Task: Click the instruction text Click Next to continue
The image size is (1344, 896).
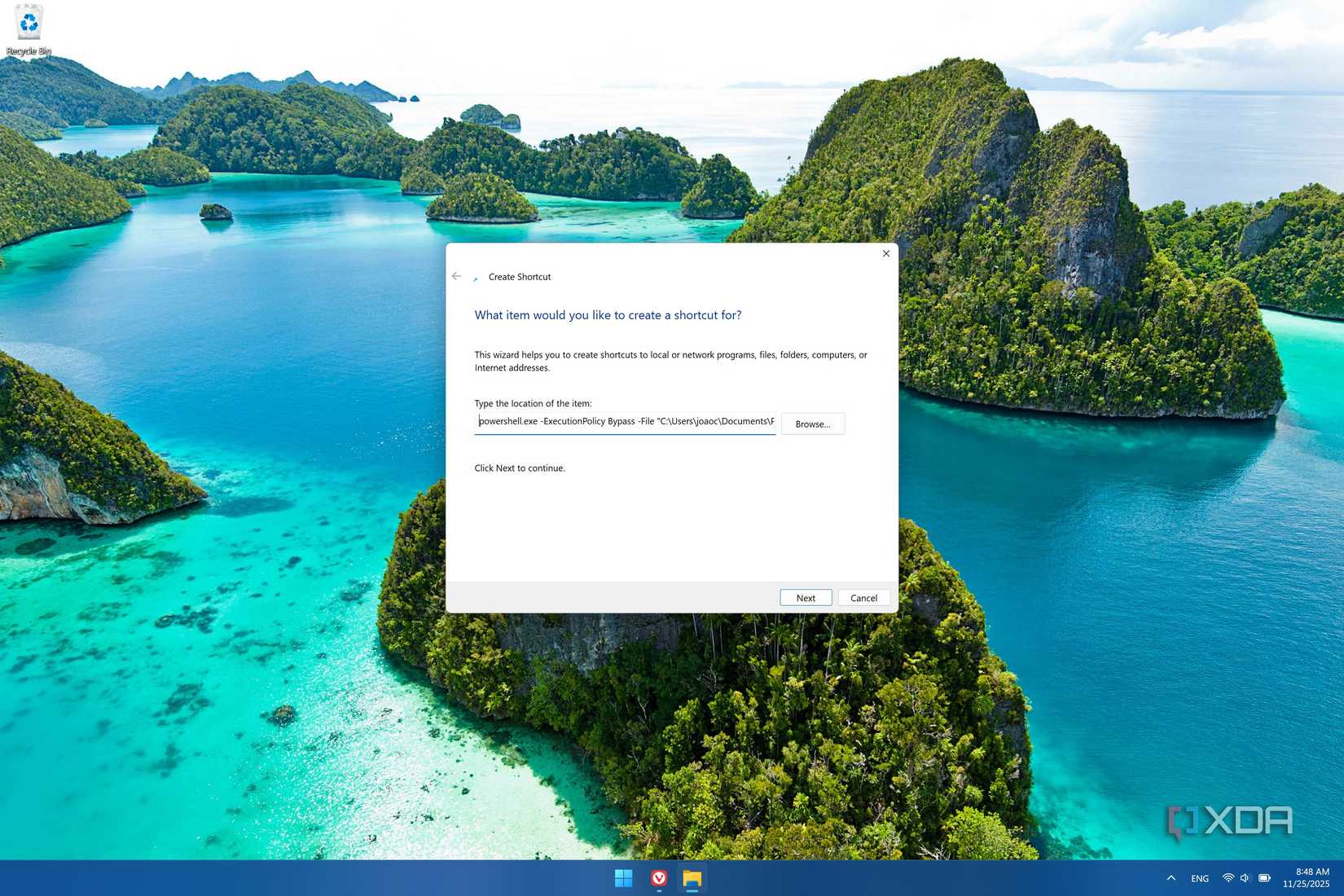Action: point(520,468)
